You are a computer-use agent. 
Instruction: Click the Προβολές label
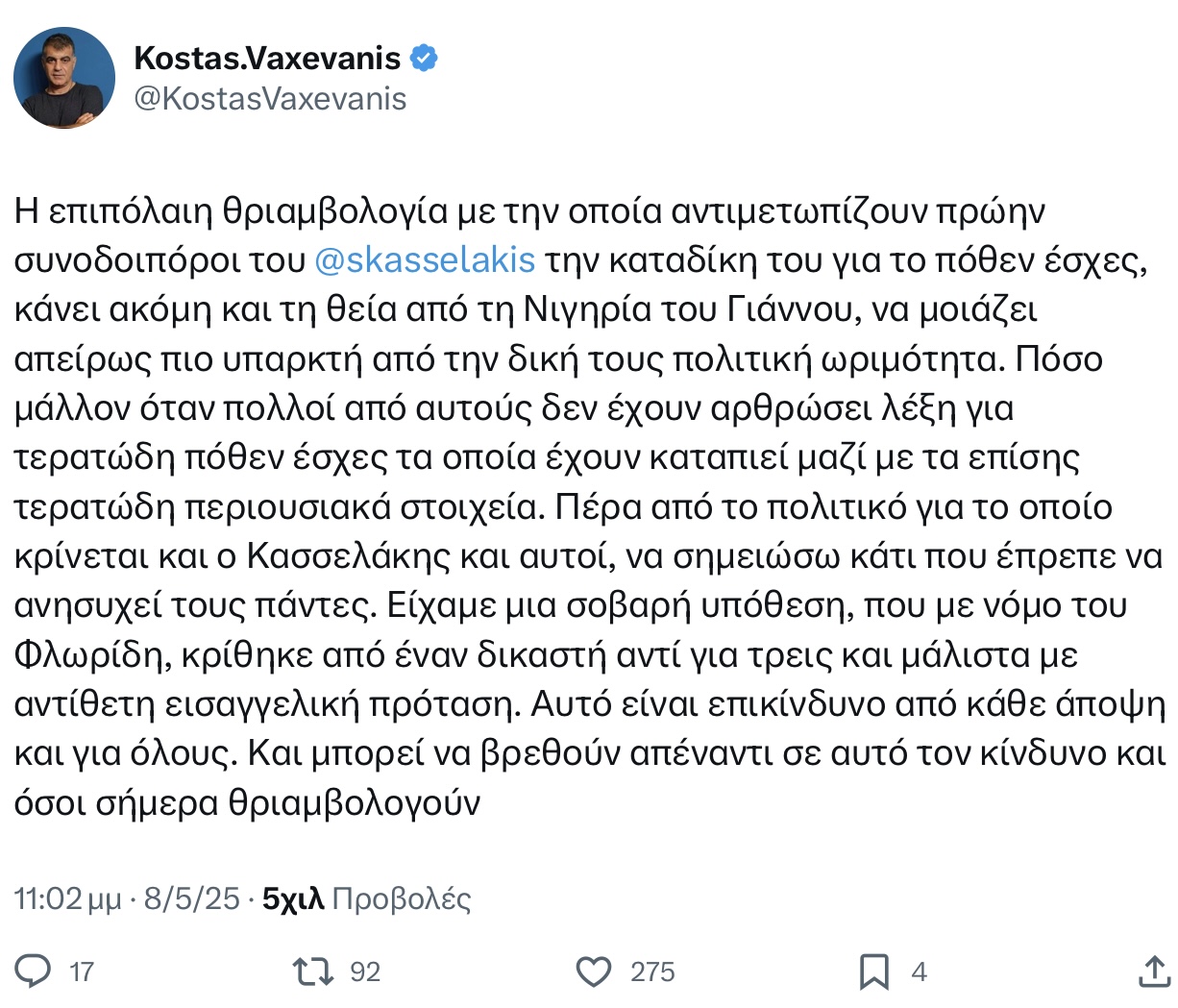[402, 898]
